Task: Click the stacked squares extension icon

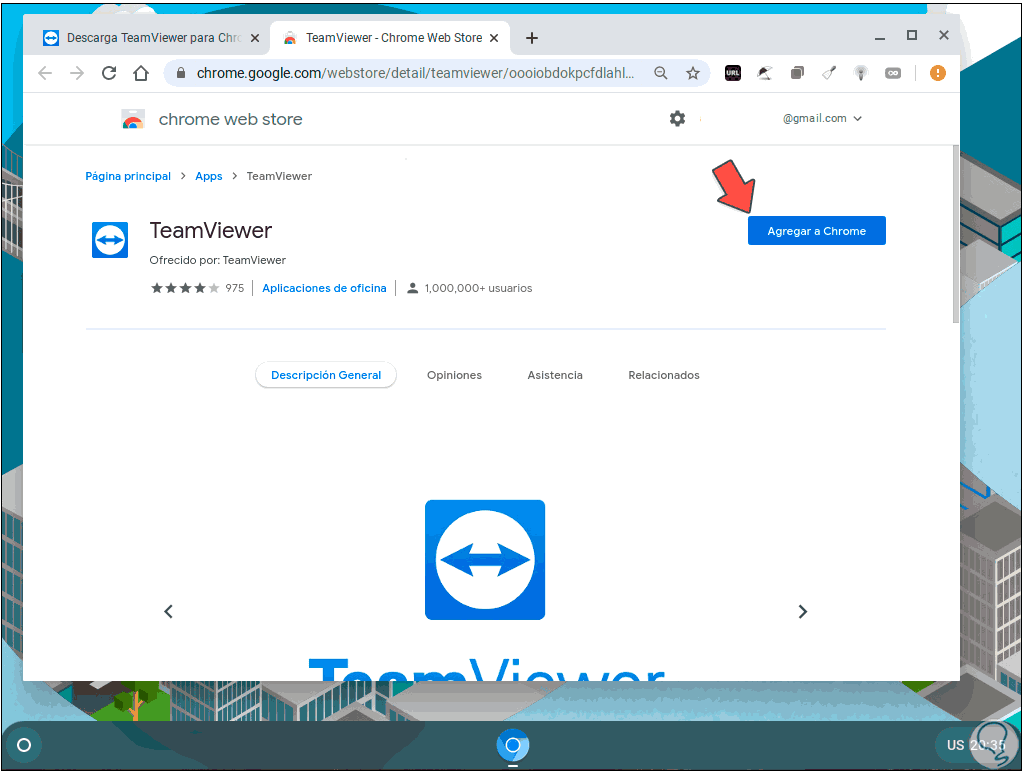Action: 797,73
